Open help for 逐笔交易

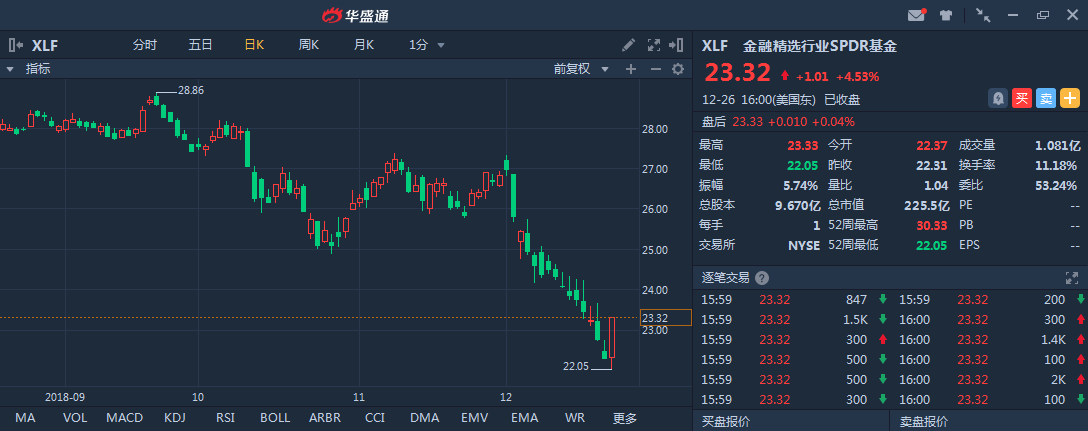(x=762, y=278)
